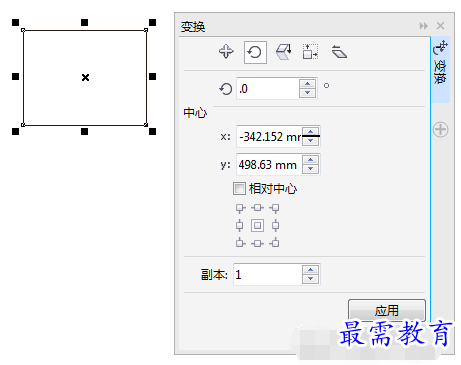
Task: Select middle-right anchor point
Action: tap(275, 226)
